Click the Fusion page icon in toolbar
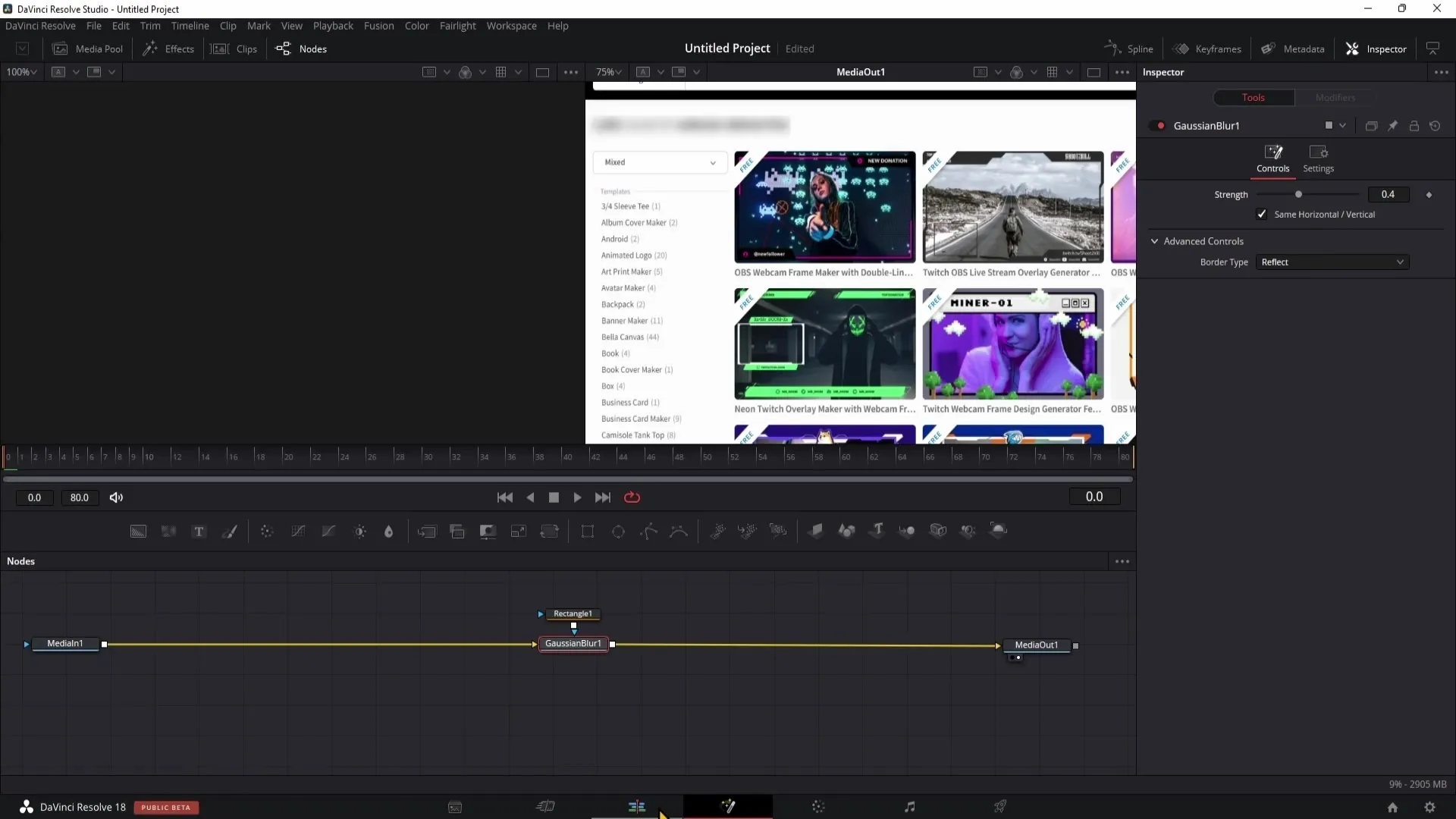 [728, 807]
